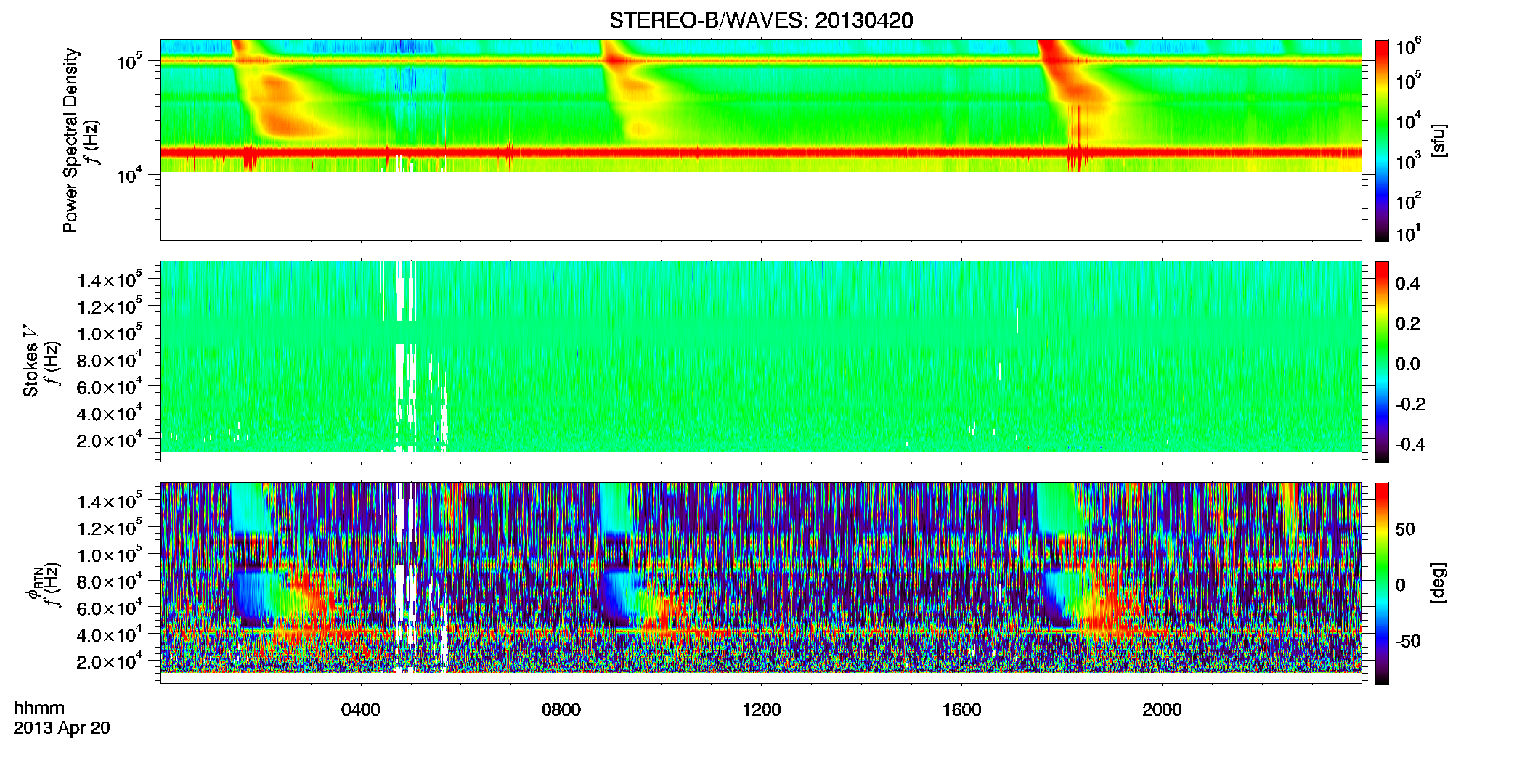This screenshot has height=784, width=1522.
Task: Click the Stokes V color bar
Action: point(1382,362)
